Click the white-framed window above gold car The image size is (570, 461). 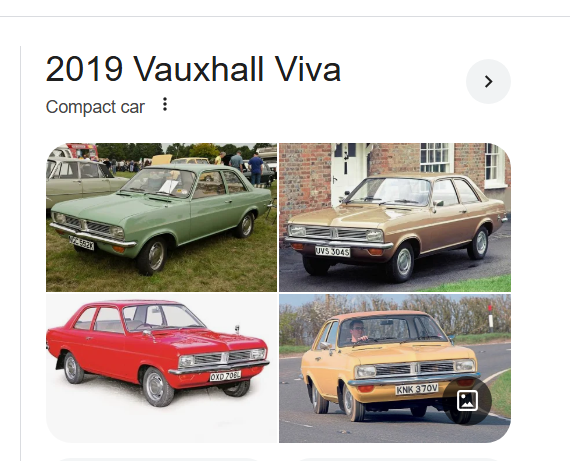click(437, 157)
